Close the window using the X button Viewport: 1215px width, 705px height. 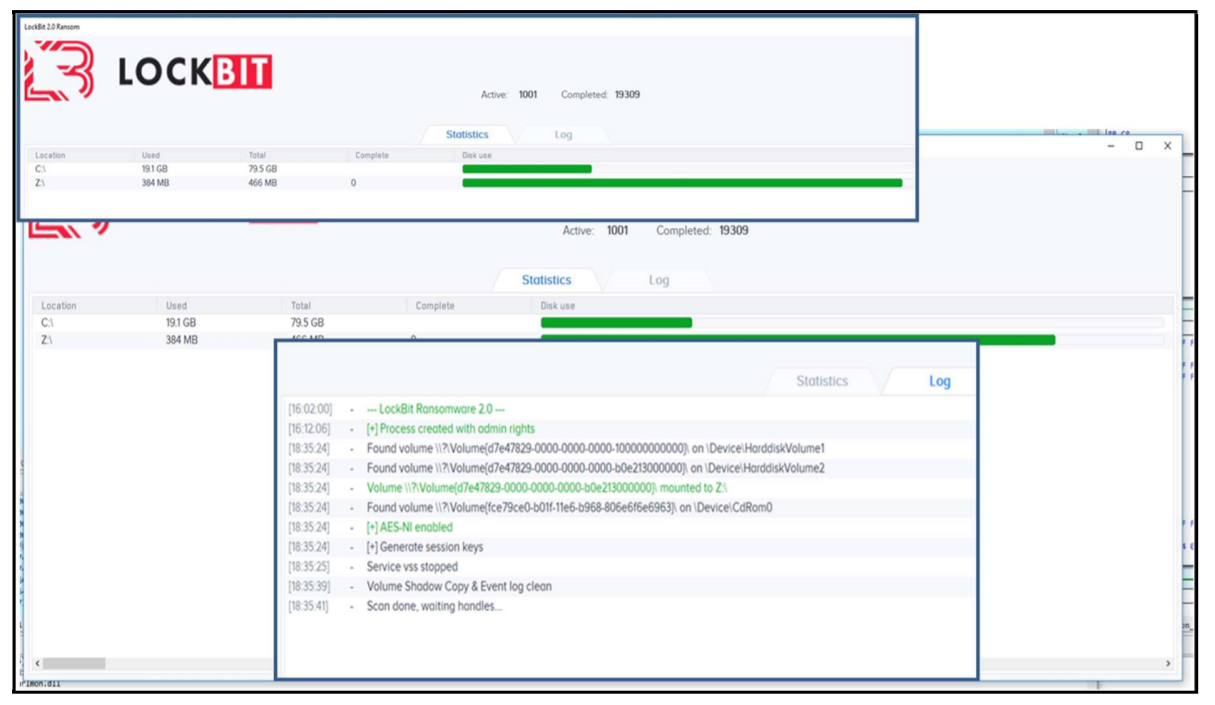(1167, 146)
